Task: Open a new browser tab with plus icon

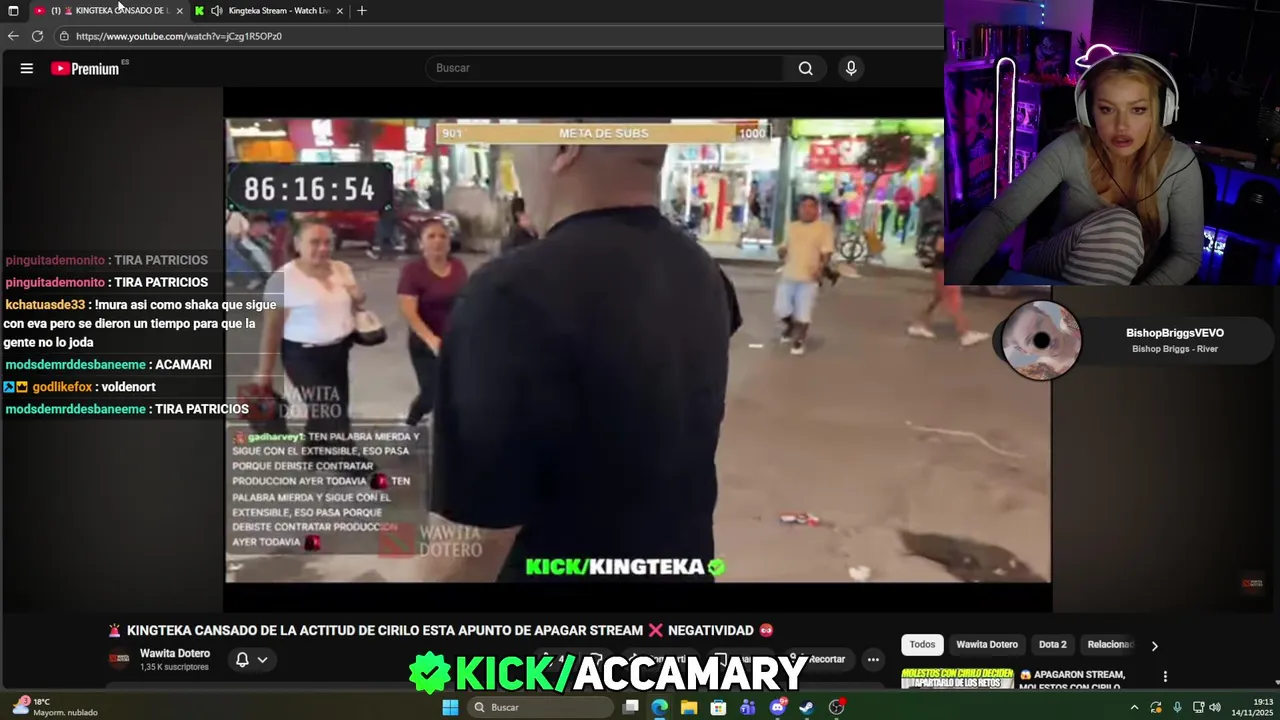Action: coord(362,11)
